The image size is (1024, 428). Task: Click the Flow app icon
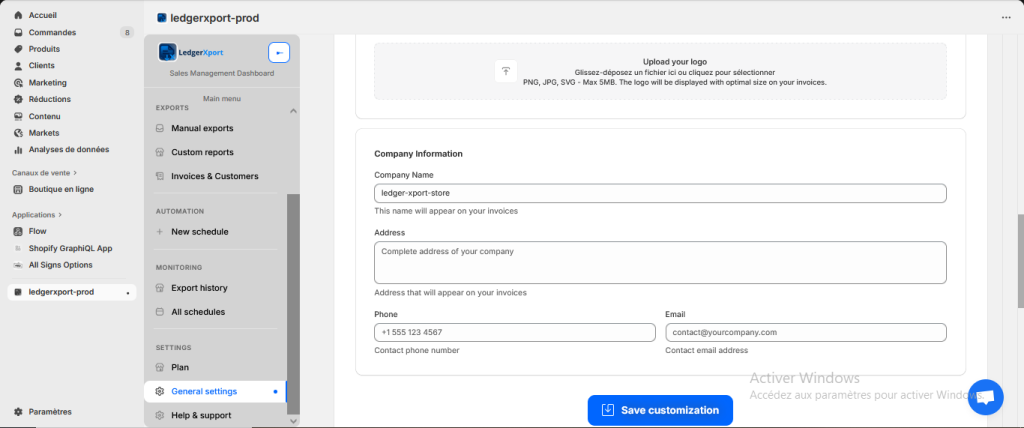[x=19, y=231]
